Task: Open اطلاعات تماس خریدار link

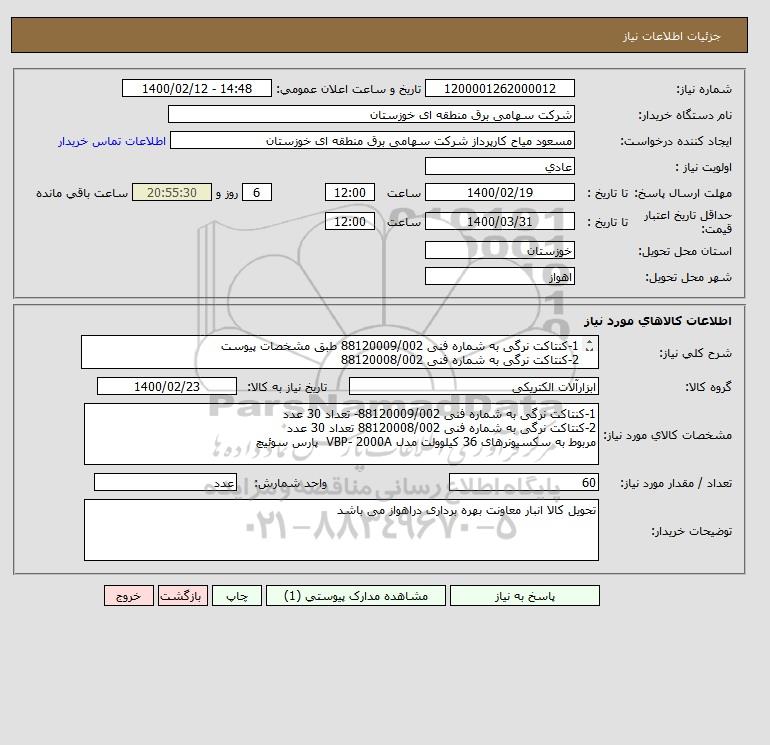Action: 112,141
